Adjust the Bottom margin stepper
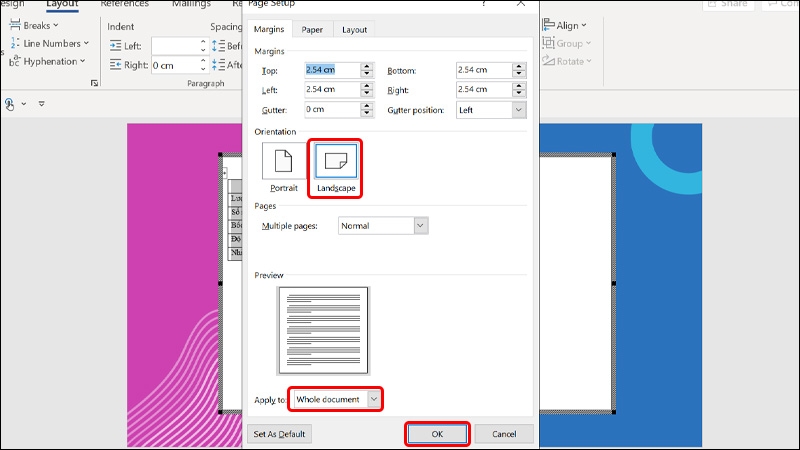Viewport: 800px width, 450px height. point(519,70)
